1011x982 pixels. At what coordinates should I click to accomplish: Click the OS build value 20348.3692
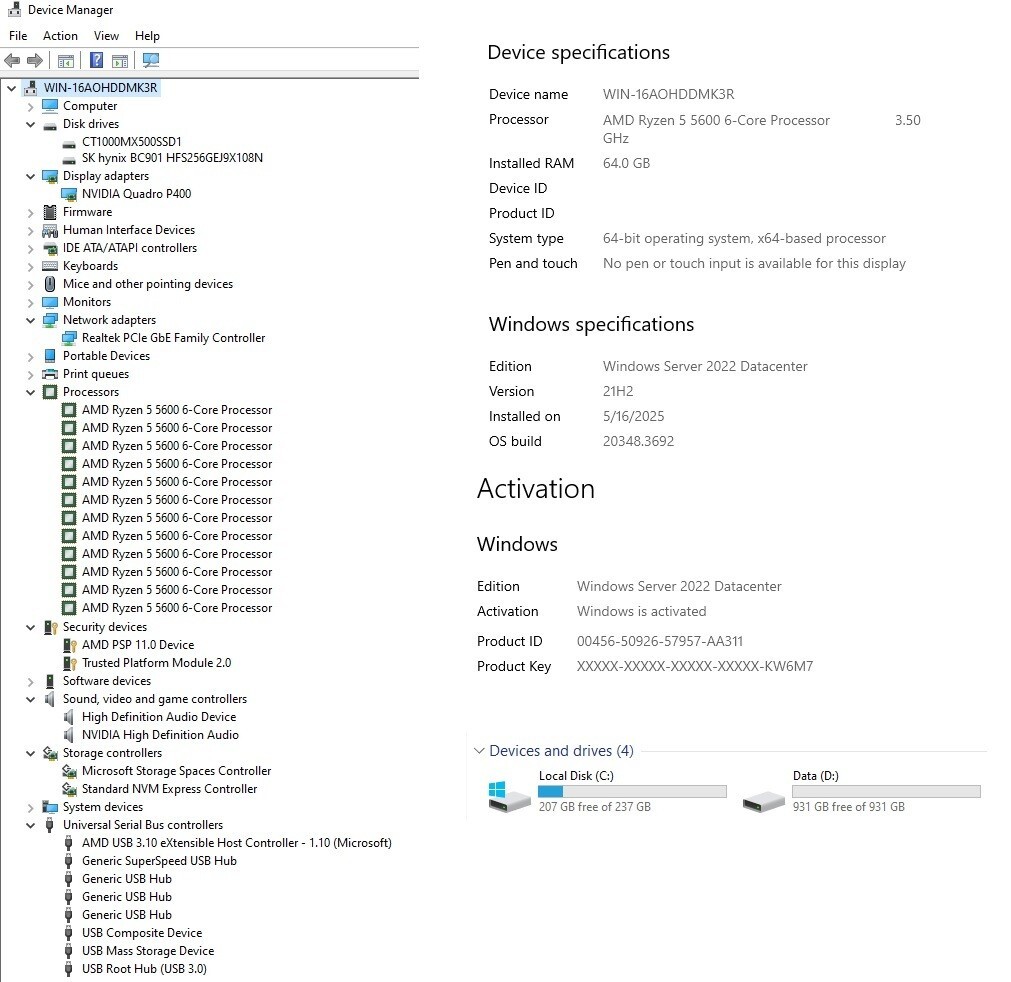point(638,442)
